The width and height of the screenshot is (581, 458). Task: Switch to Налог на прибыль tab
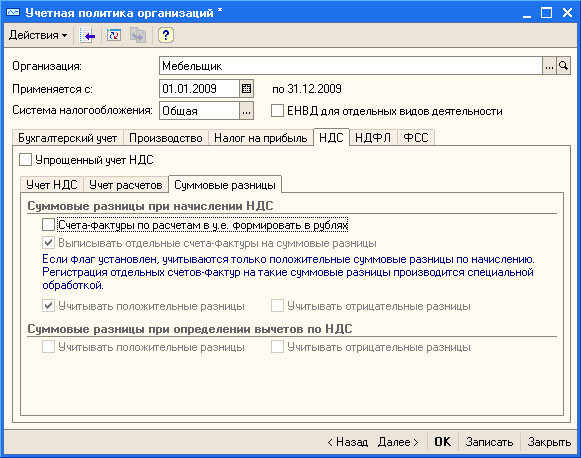point(260,138)
